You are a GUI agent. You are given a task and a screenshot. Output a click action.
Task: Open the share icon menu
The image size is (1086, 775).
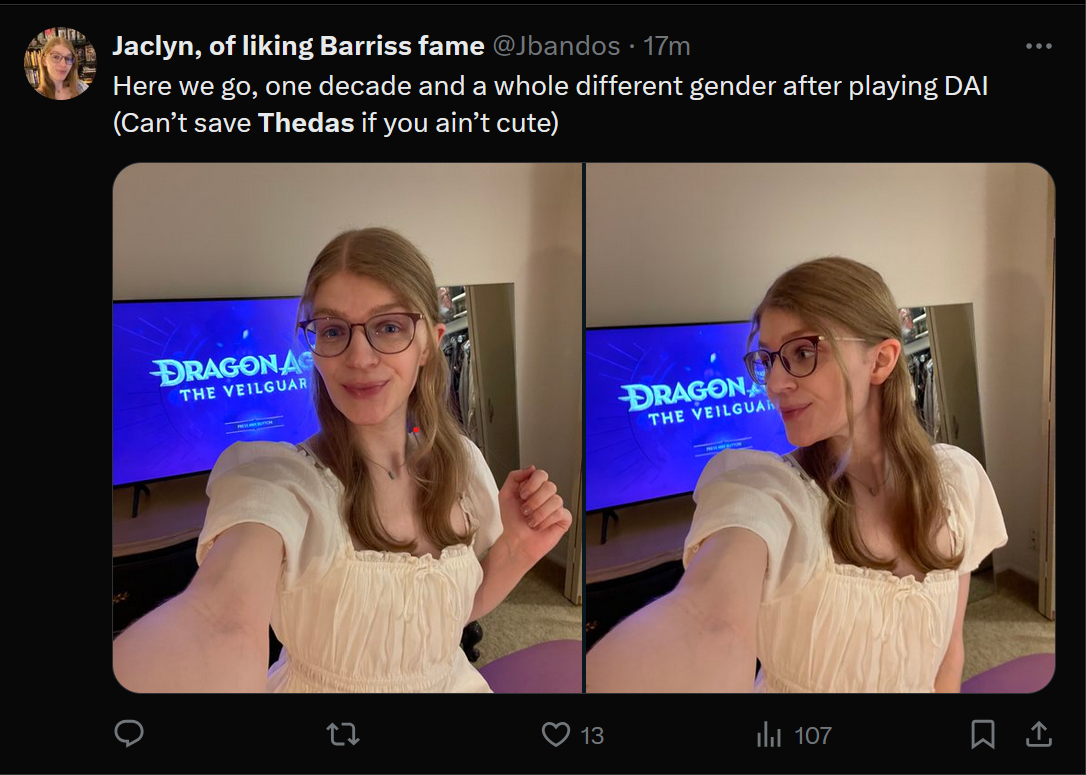click(x=1038, y=734)
